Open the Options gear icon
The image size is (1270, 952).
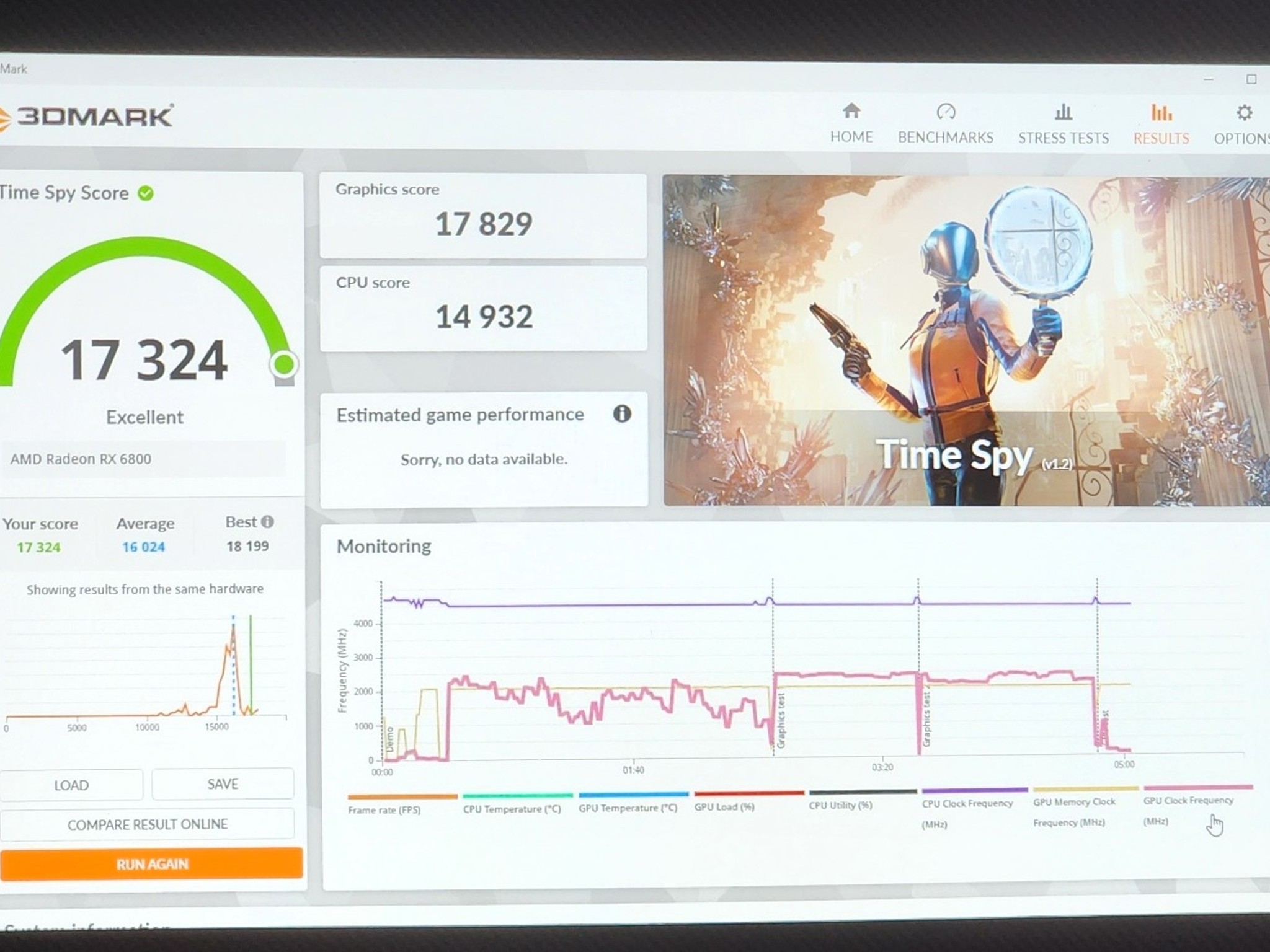[x=1244, y=113]
